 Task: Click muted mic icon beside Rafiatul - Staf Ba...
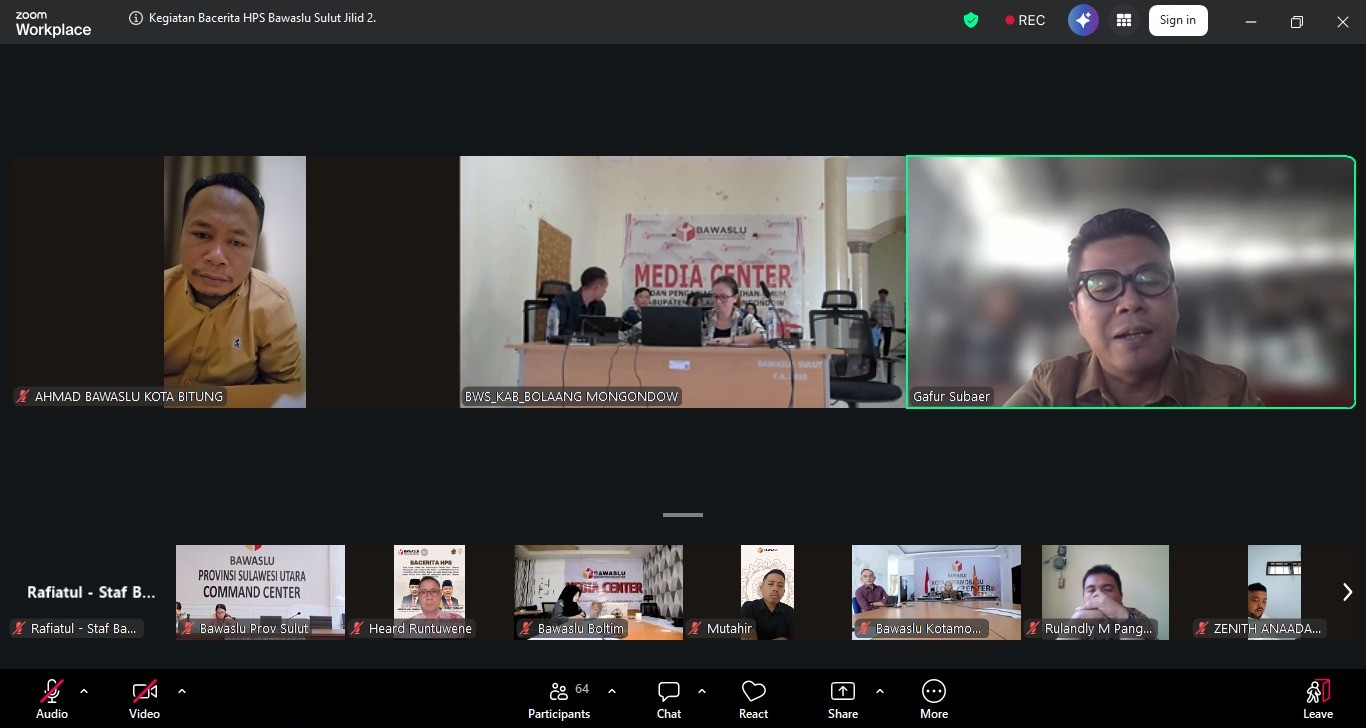[18, 629]
